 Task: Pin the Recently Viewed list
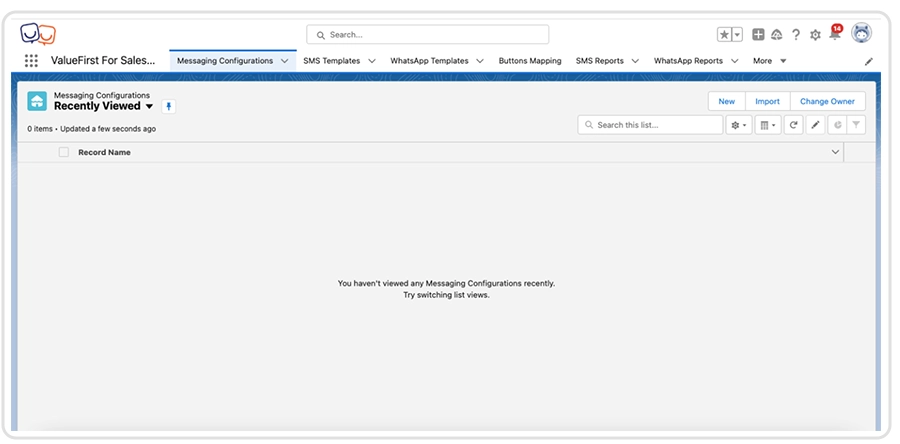pyautogui.click(x=168, y=106)
